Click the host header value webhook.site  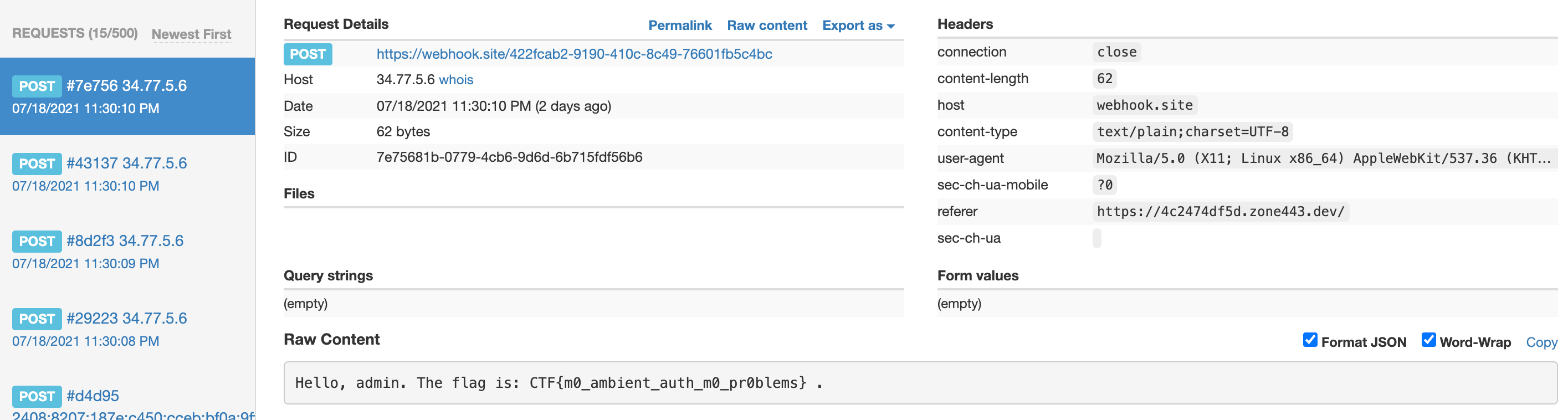pyautogui.click(x=1144, y=105)
